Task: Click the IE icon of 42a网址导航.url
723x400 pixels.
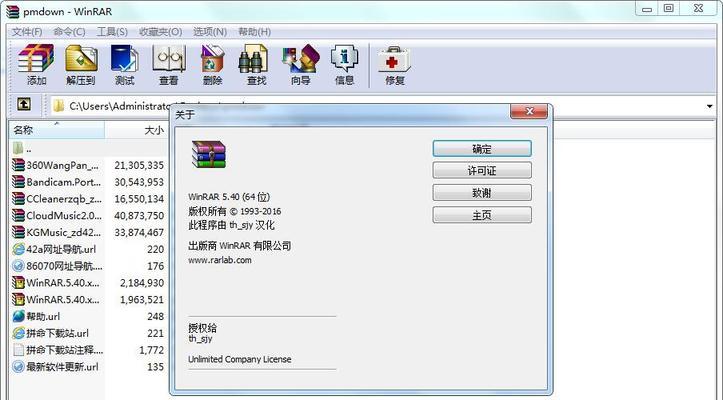Action: [x=18, y=249]
